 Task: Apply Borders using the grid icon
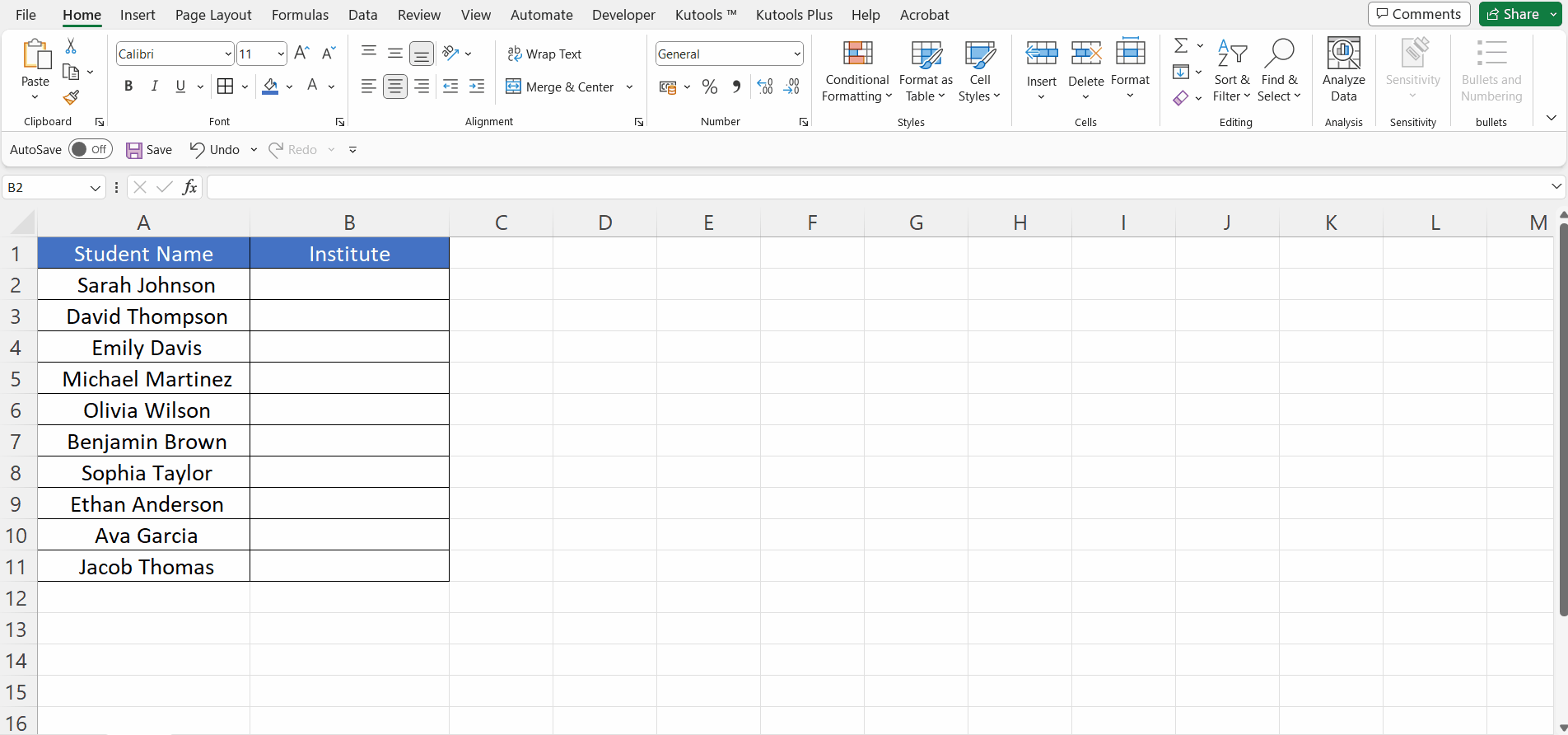point(225,87)
